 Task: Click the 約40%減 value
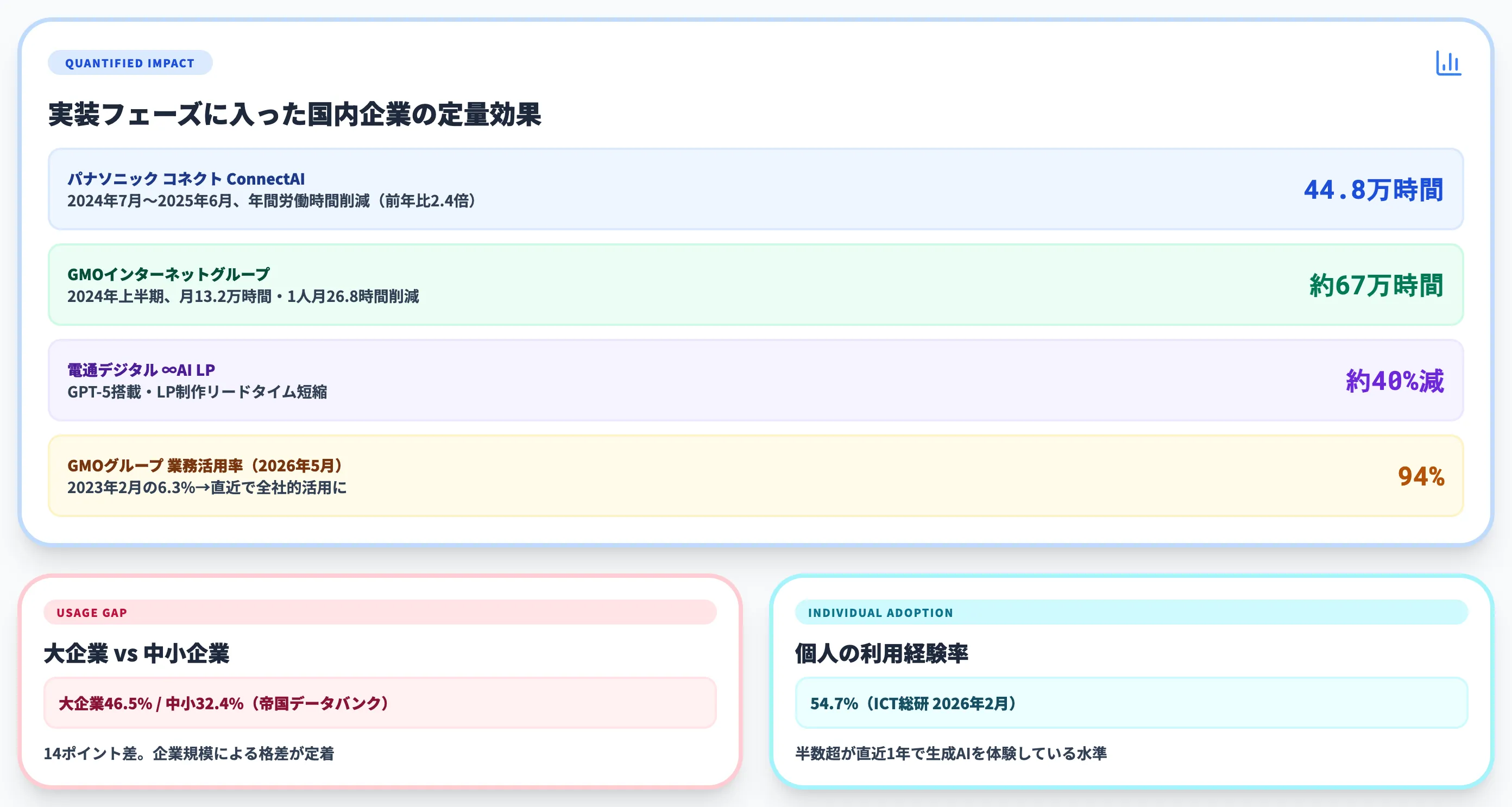pos(1395,381)
